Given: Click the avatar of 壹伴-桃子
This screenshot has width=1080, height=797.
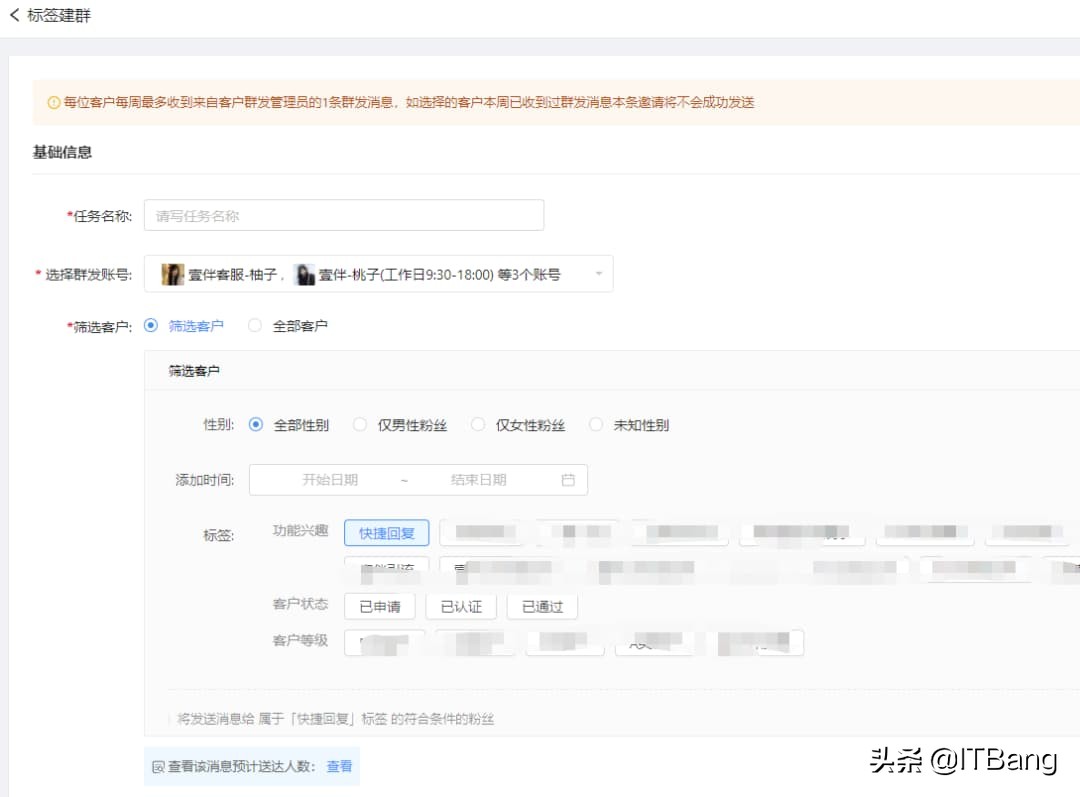Looking at the screenshot, I should (305, 273).
